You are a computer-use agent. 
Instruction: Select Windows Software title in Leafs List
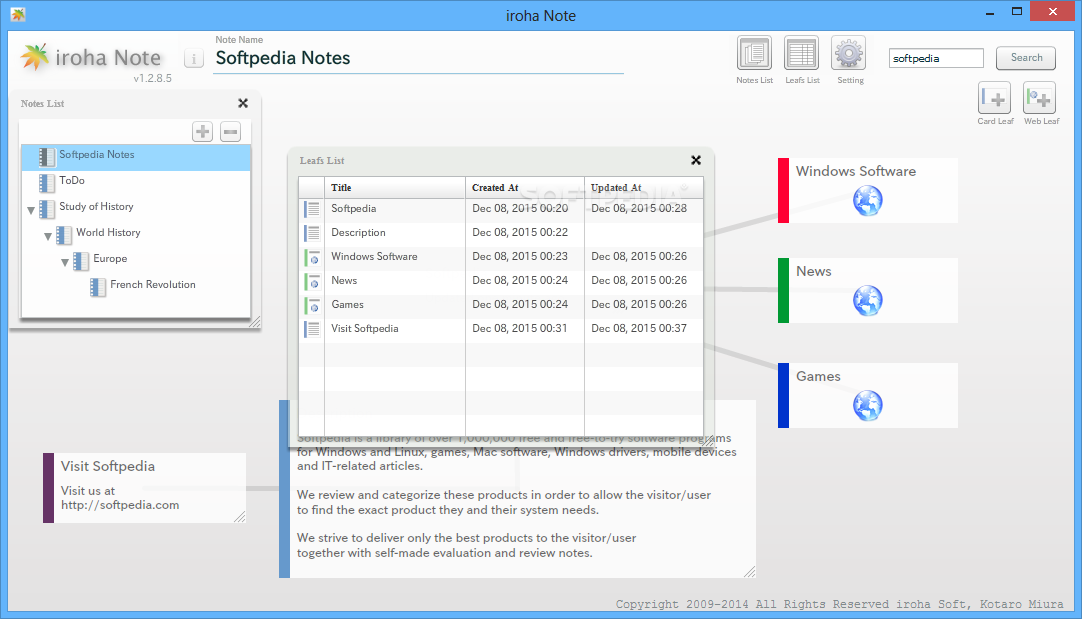[374, 257]
